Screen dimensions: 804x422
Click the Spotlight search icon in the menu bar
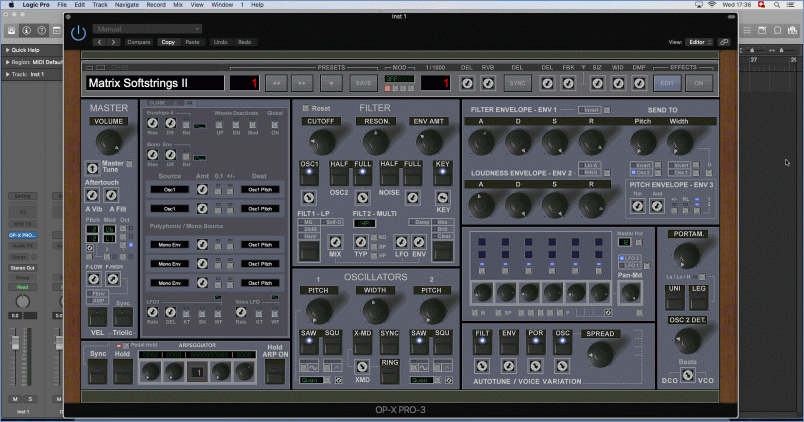tap(777, 5)
